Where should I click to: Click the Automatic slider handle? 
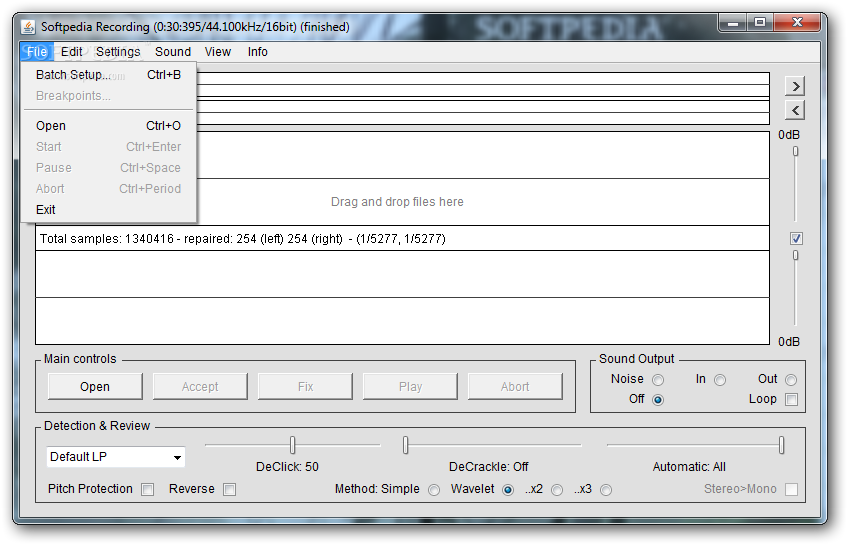pyautogui.click(x=781, y=445)
